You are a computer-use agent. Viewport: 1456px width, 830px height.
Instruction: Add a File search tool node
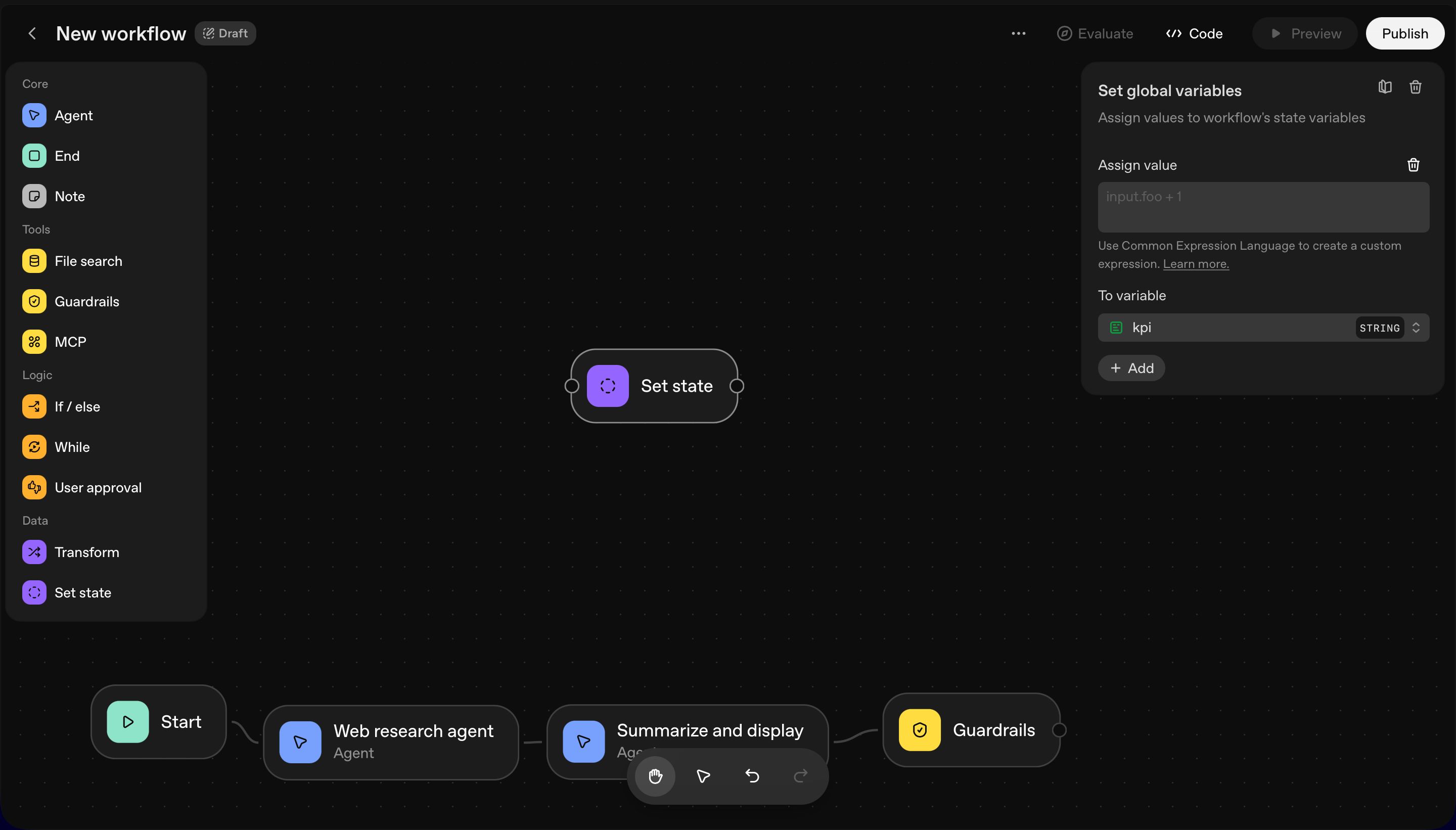[88, 261]
